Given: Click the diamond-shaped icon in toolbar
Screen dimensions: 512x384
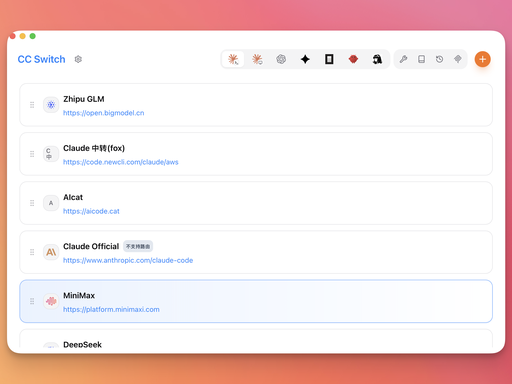Looking at the screenshot, I should coord(458,59).
